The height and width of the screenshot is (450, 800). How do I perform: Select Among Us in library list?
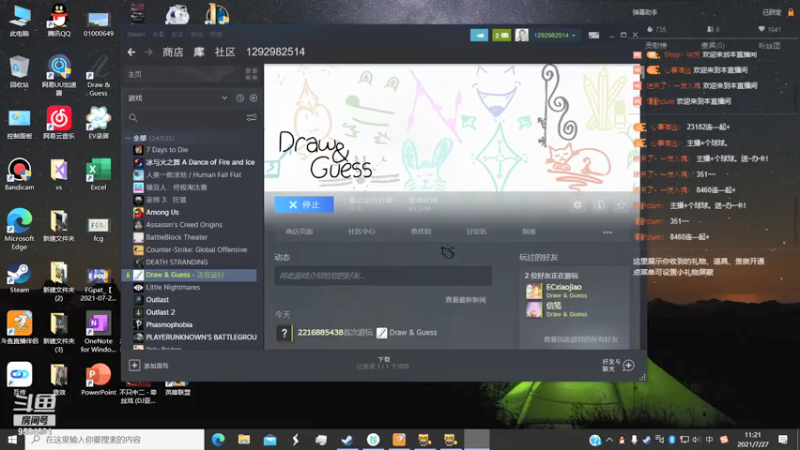(x=162, y=212)
